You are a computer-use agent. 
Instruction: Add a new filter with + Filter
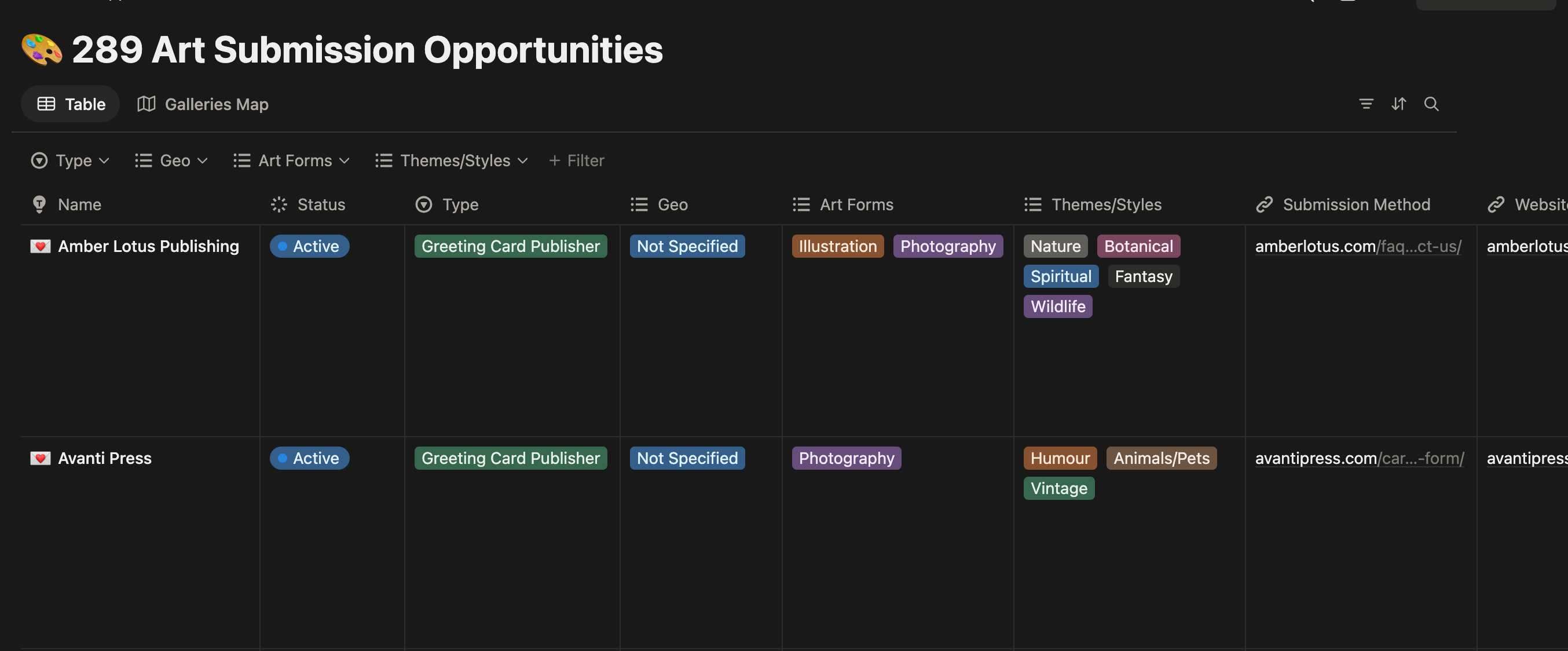(577, 160)
